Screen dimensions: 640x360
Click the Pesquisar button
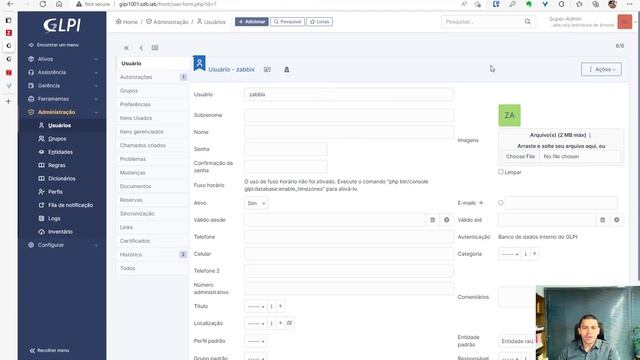pos(287,22)
